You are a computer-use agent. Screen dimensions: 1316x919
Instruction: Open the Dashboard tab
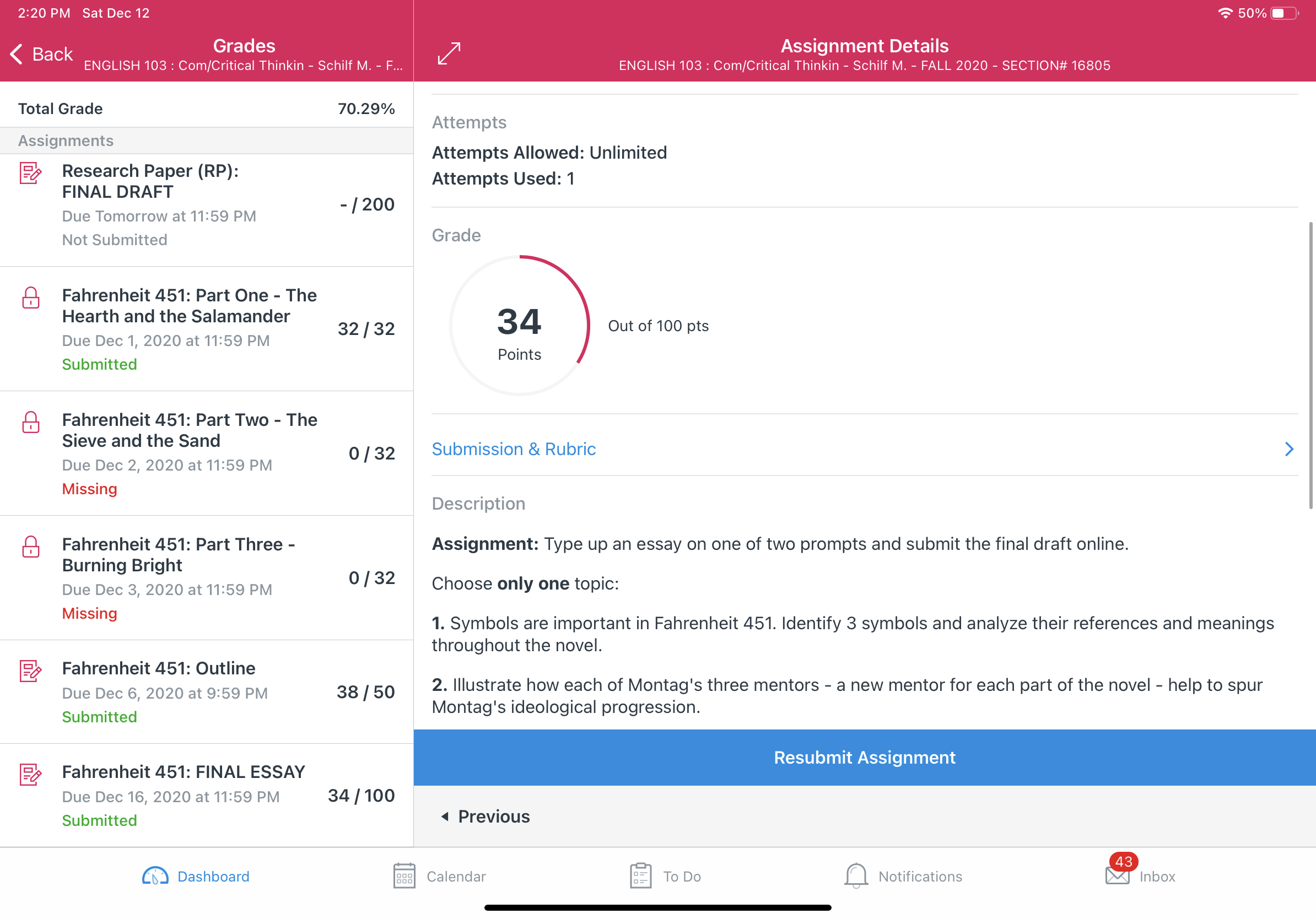point(196,876)
